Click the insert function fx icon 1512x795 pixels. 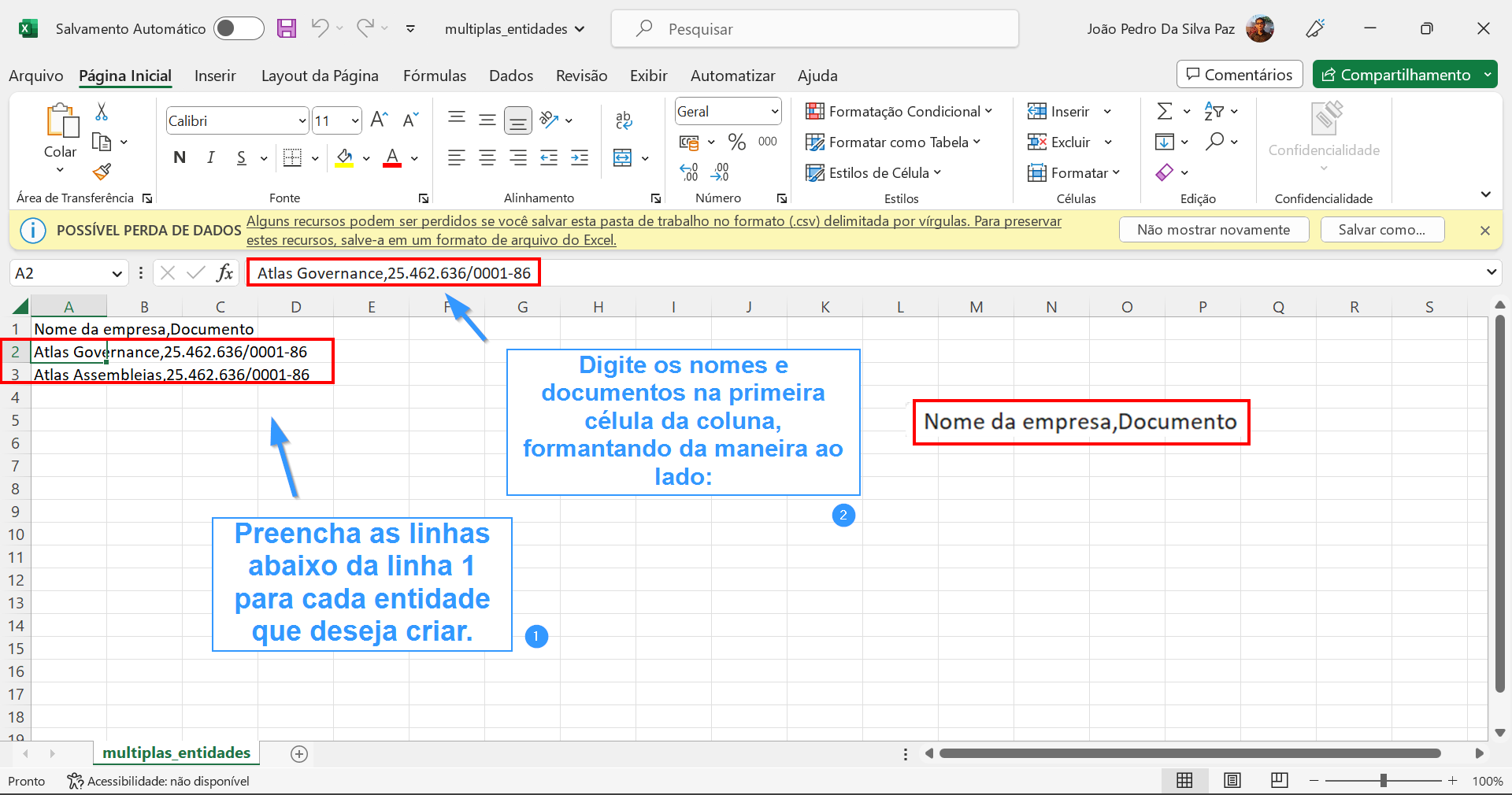[225, 273]
